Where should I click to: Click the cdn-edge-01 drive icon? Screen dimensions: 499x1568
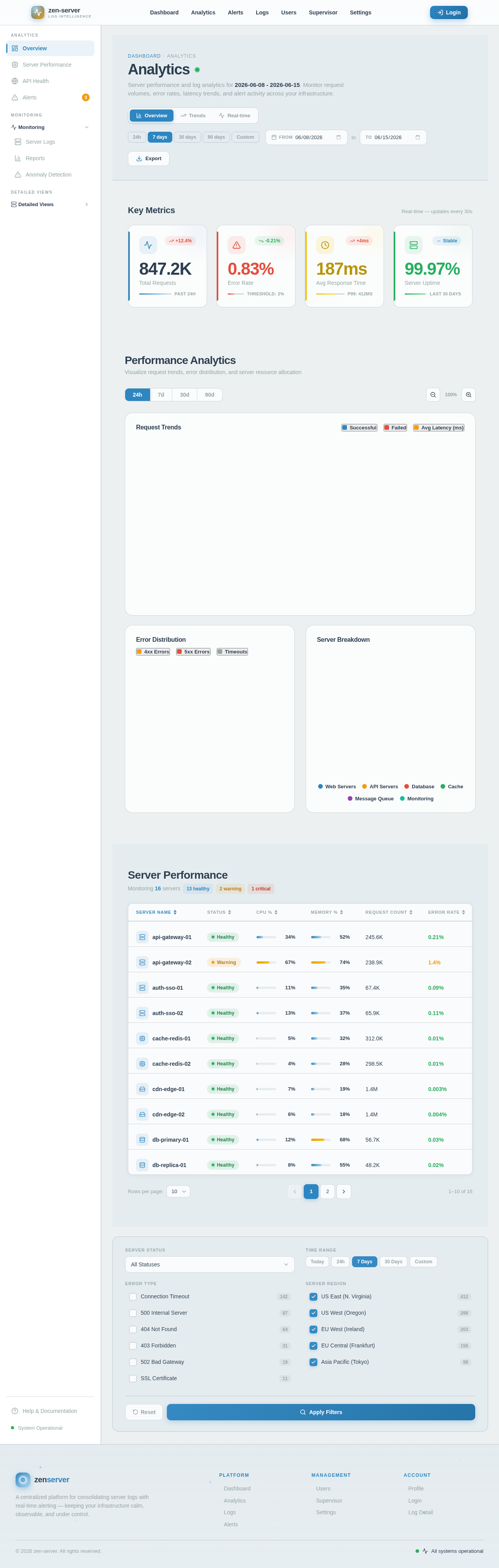pyautogui.click(x=142, y=1089)
